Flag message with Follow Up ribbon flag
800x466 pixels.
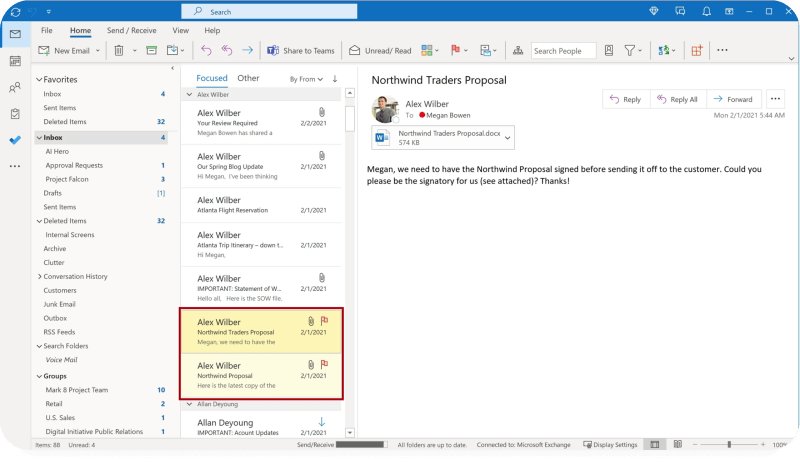(456, 50)
